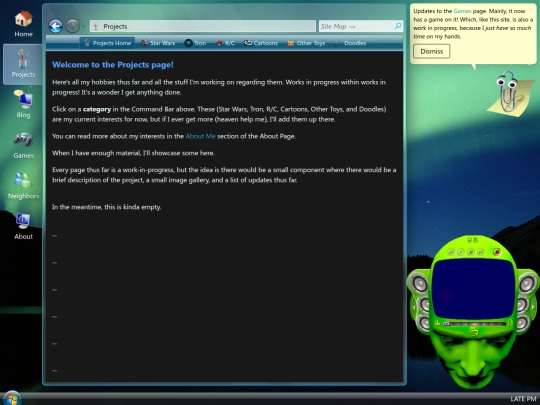
Task: Click the media player right arrow by speakers
Action: [x=533, y=306]
